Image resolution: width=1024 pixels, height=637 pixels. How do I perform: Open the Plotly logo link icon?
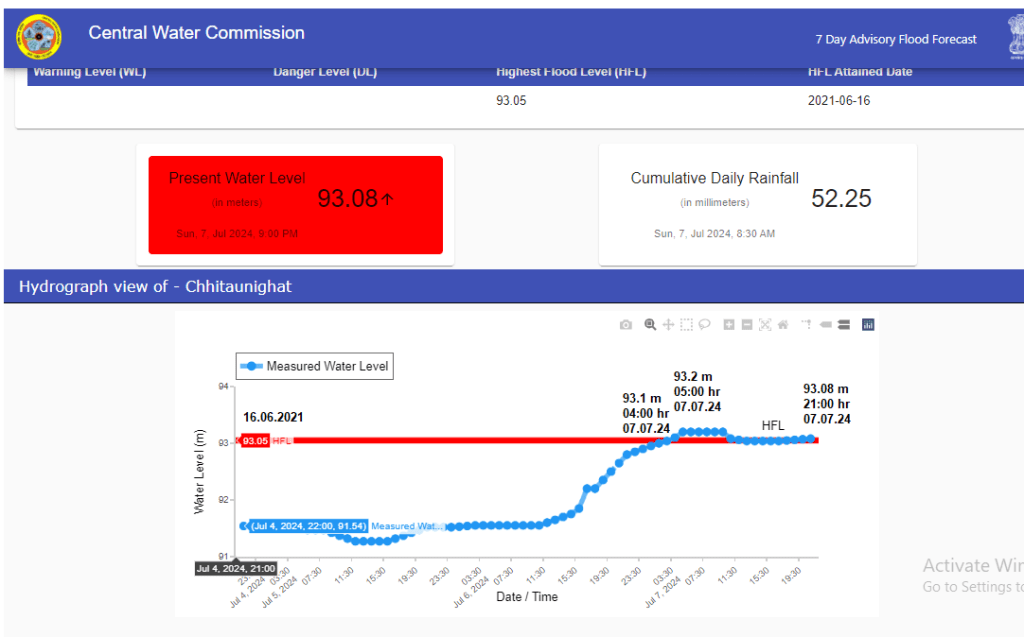868,325
